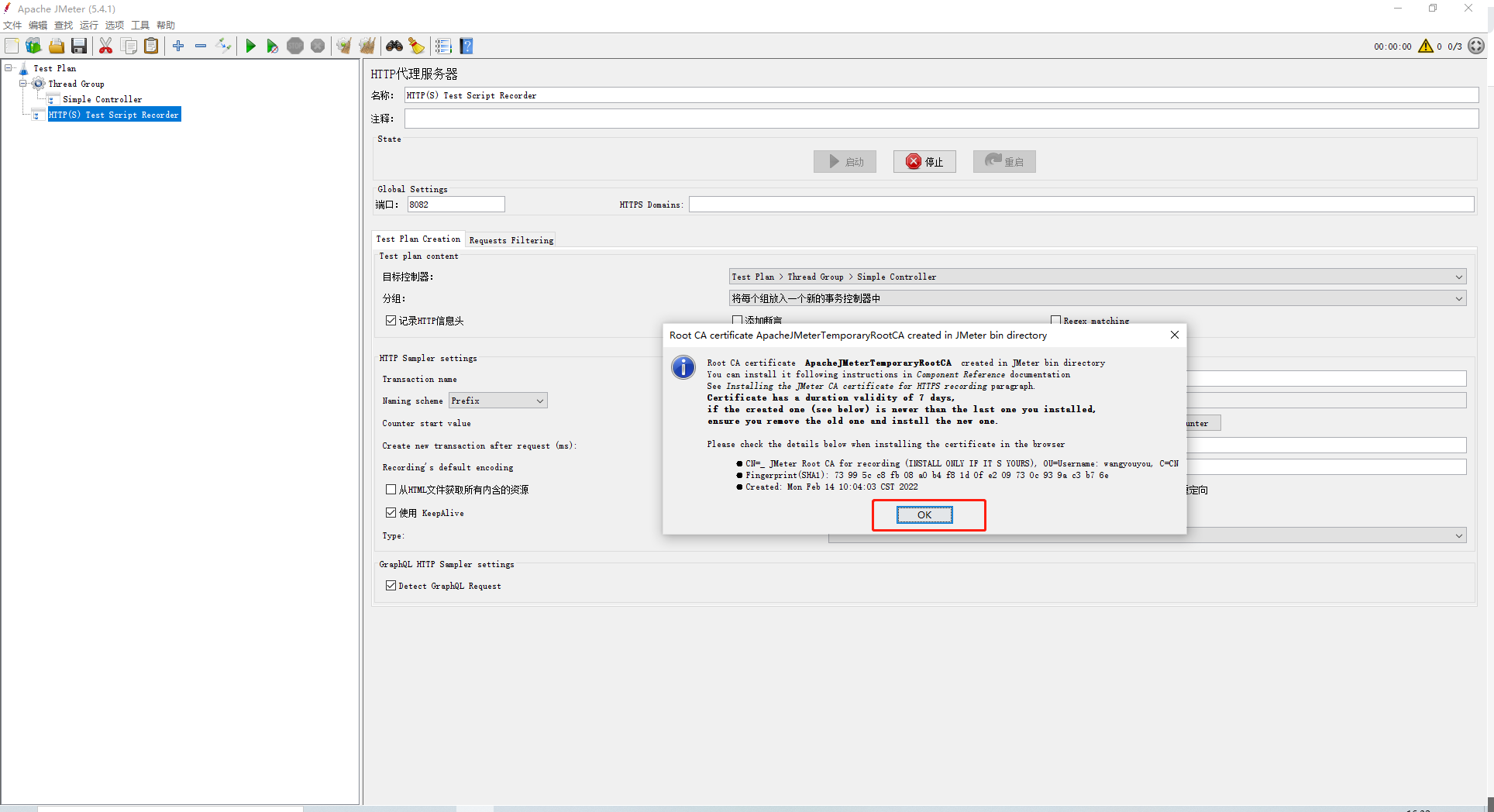The height and width of the screenshot is (812, 1494).
Task: Click the Paste clipboard icon
Action: (151, 46)
